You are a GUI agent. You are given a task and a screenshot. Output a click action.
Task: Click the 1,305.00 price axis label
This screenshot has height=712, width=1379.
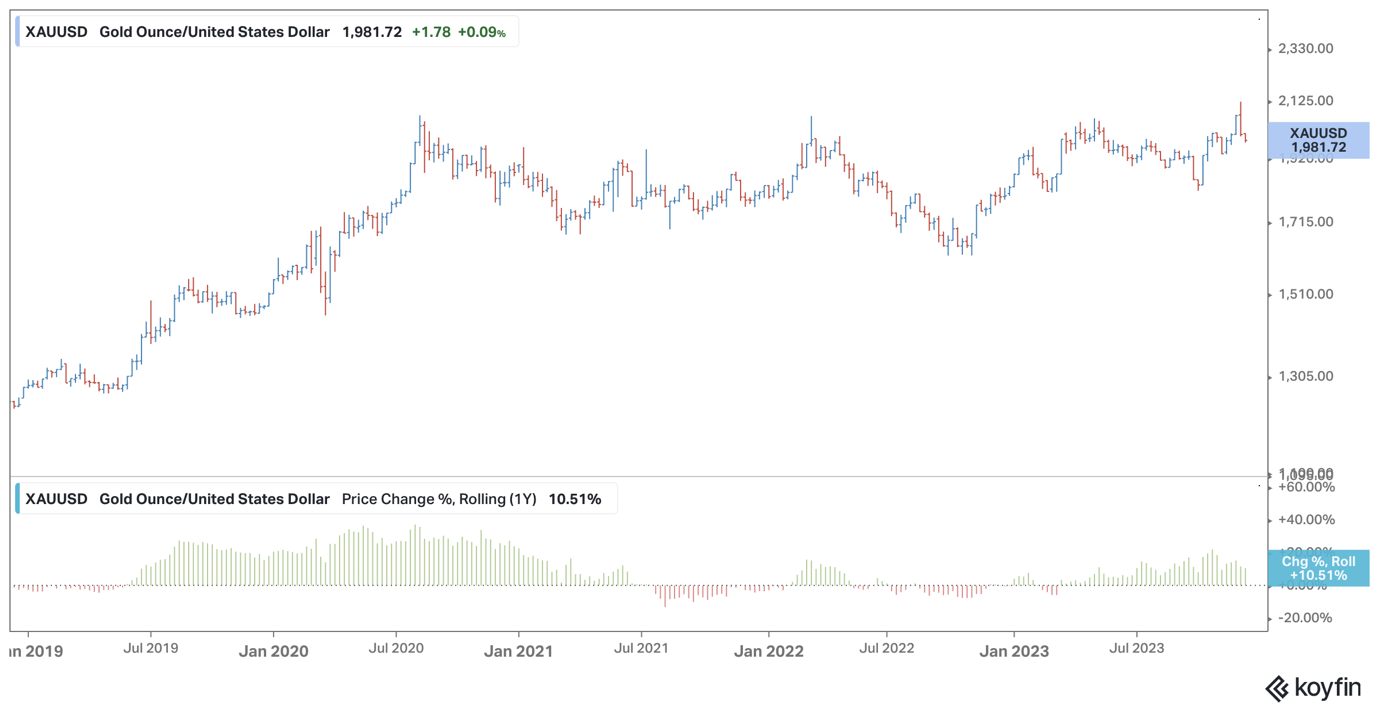pyautogui.click(x=1306, y=377)
